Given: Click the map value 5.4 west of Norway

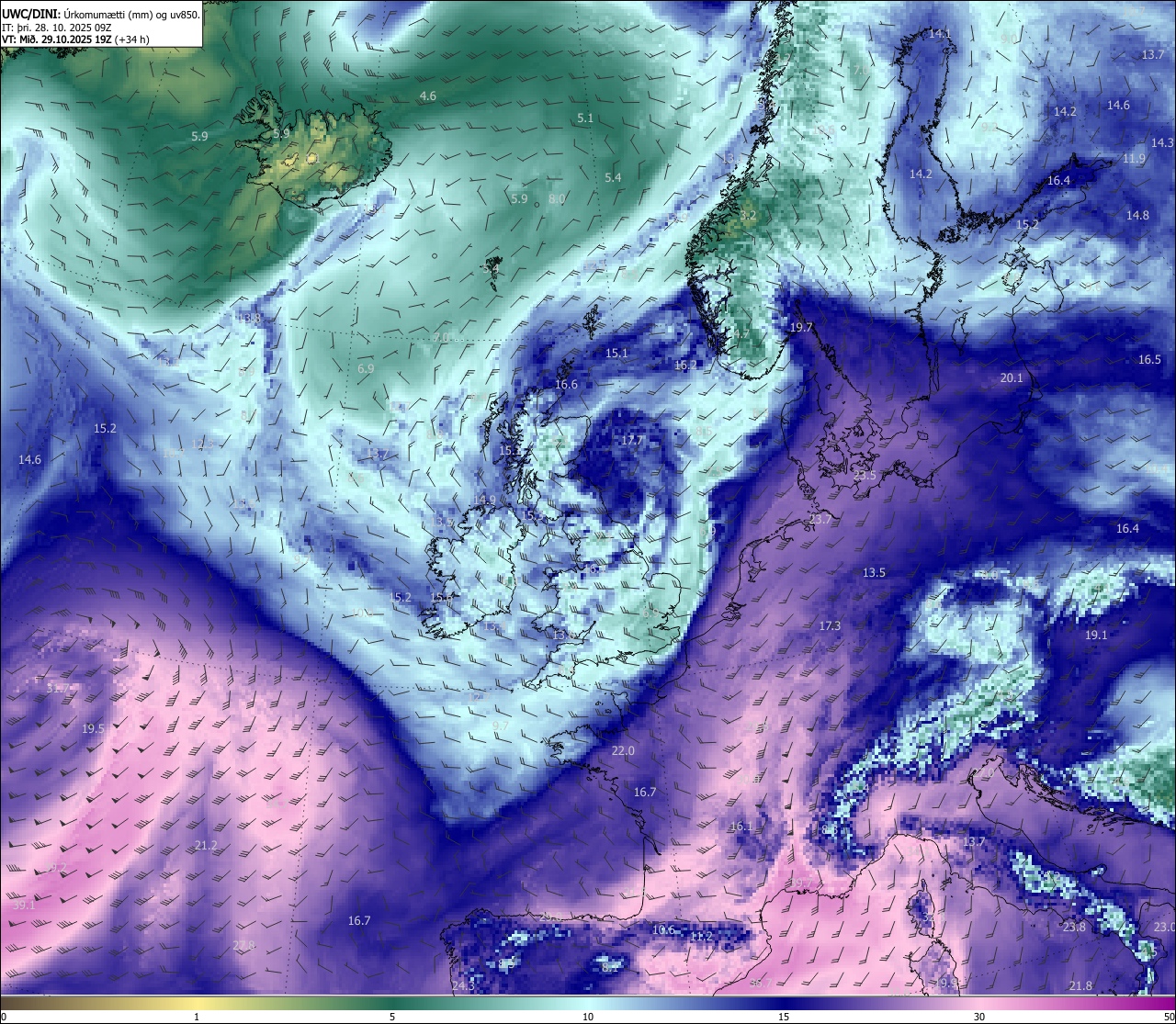Looking at the screenshot, I should (x=613, y=177).
